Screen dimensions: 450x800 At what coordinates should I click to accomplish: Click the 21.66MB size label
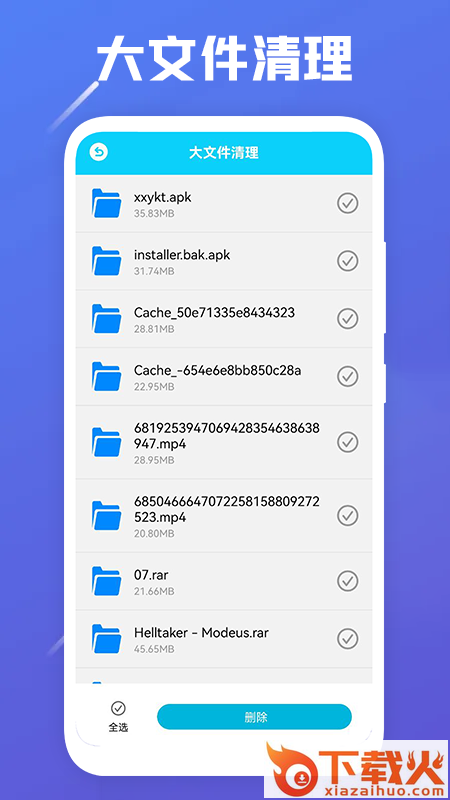click(x=154, y=591)
